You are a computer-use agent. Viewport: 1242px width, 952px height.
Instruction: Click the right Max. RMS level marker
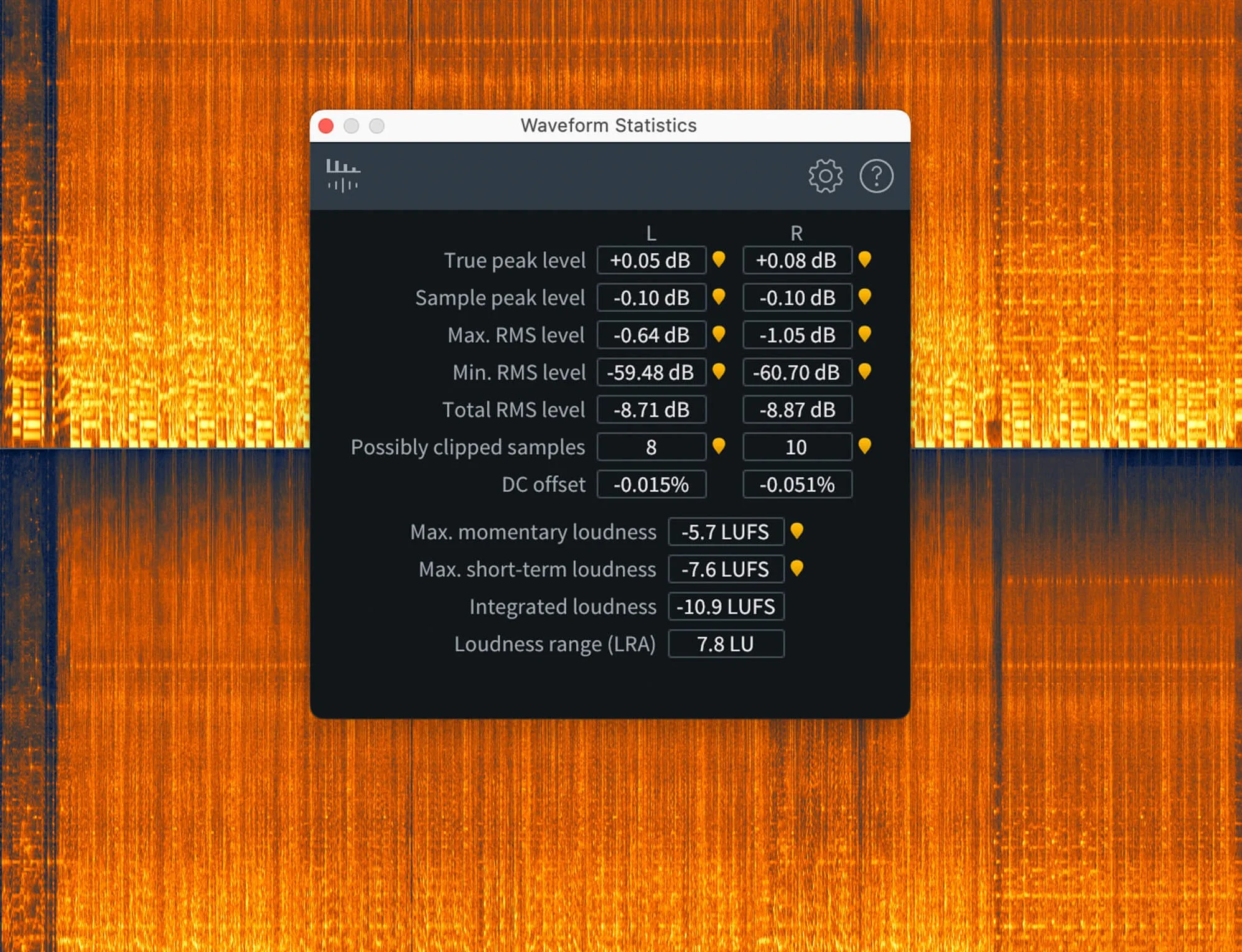click(864, 334)
